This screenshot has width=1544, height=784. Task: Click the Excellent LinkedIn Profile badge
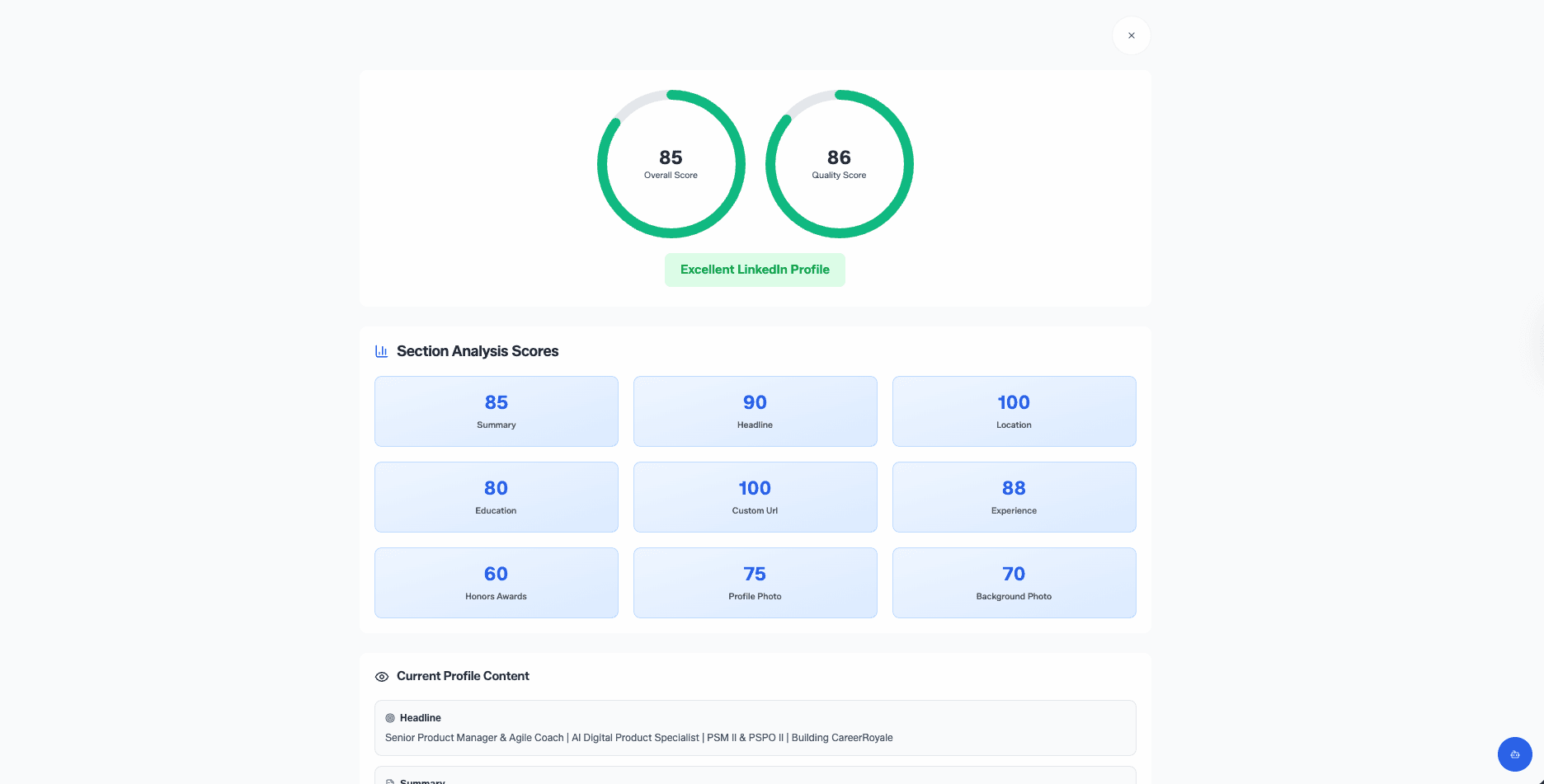click(x=755, y=270)
